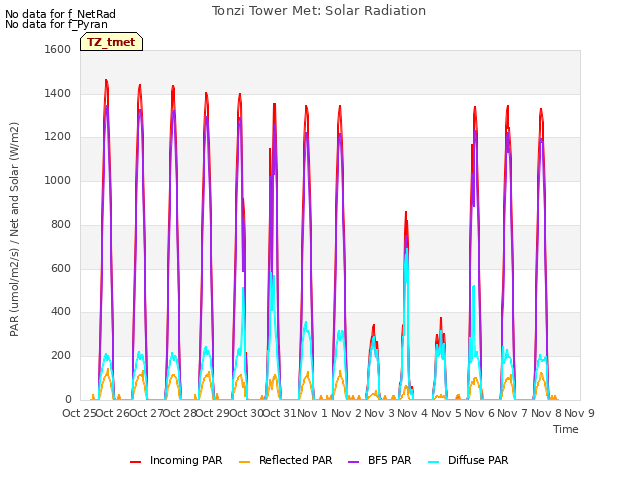Click the low Nov 2 peak near 340
Image resolution: width=640 pixels, height=480 pixels.
(x=373, y=326)
